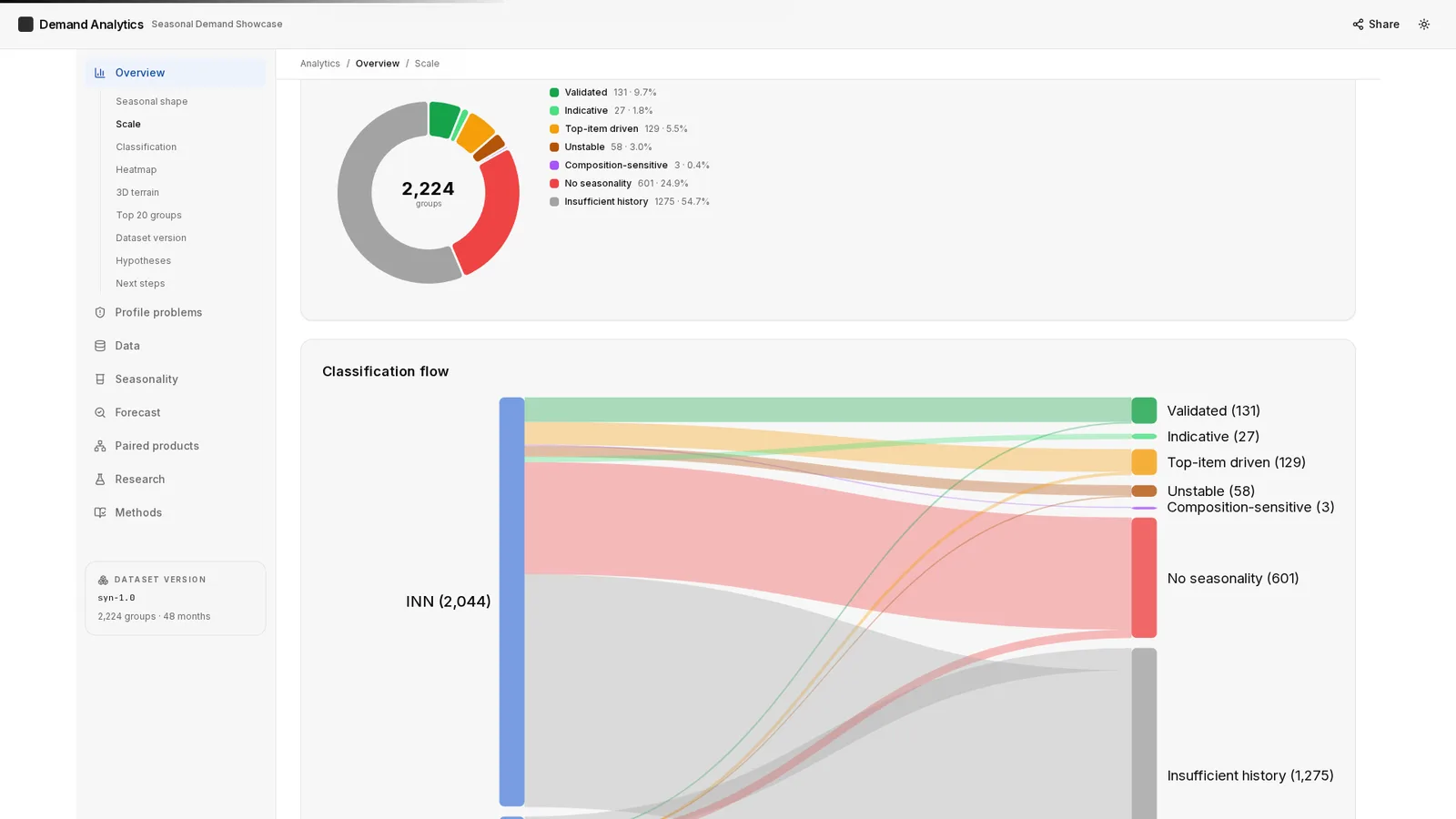Click the Overview bar chart icon
1456x819 pixels.
[100, 73]
